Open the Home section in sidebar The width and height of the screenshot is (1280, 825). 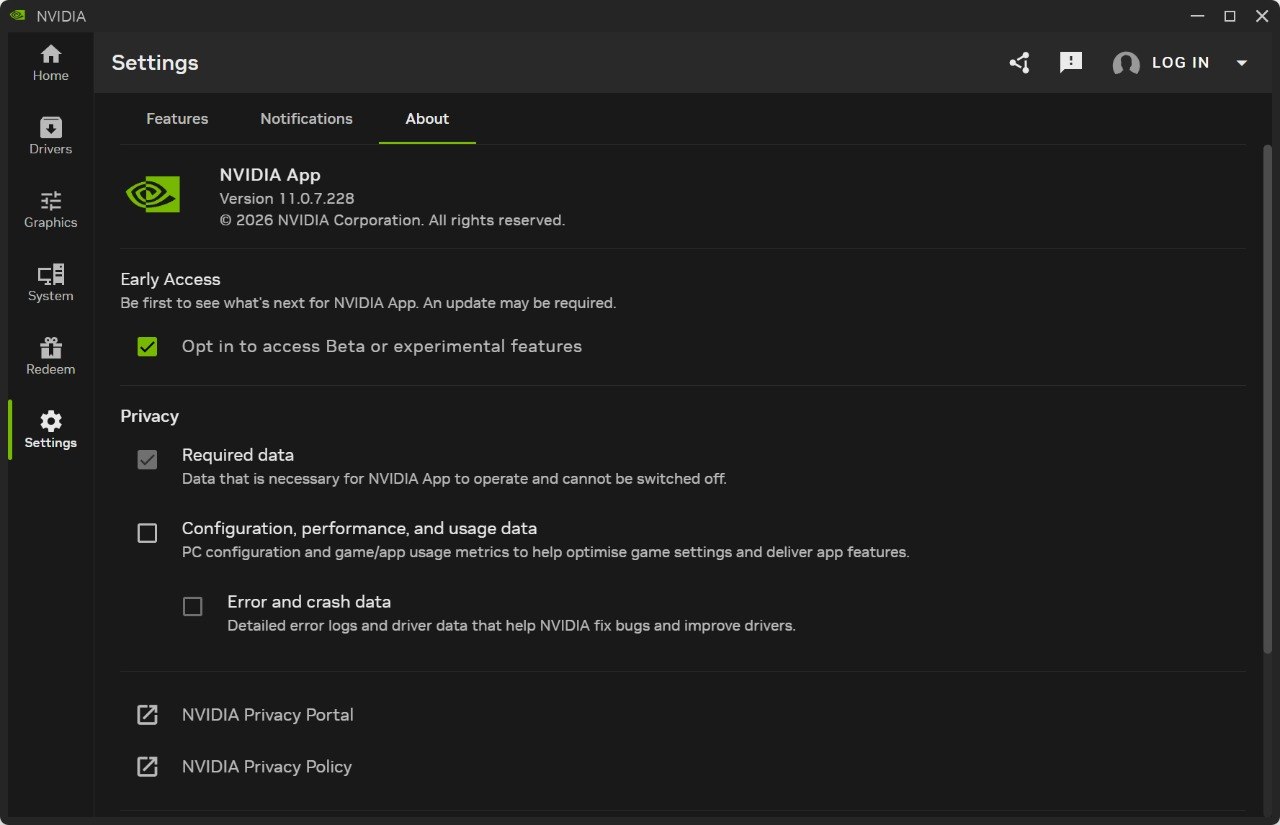pos(50,60)
